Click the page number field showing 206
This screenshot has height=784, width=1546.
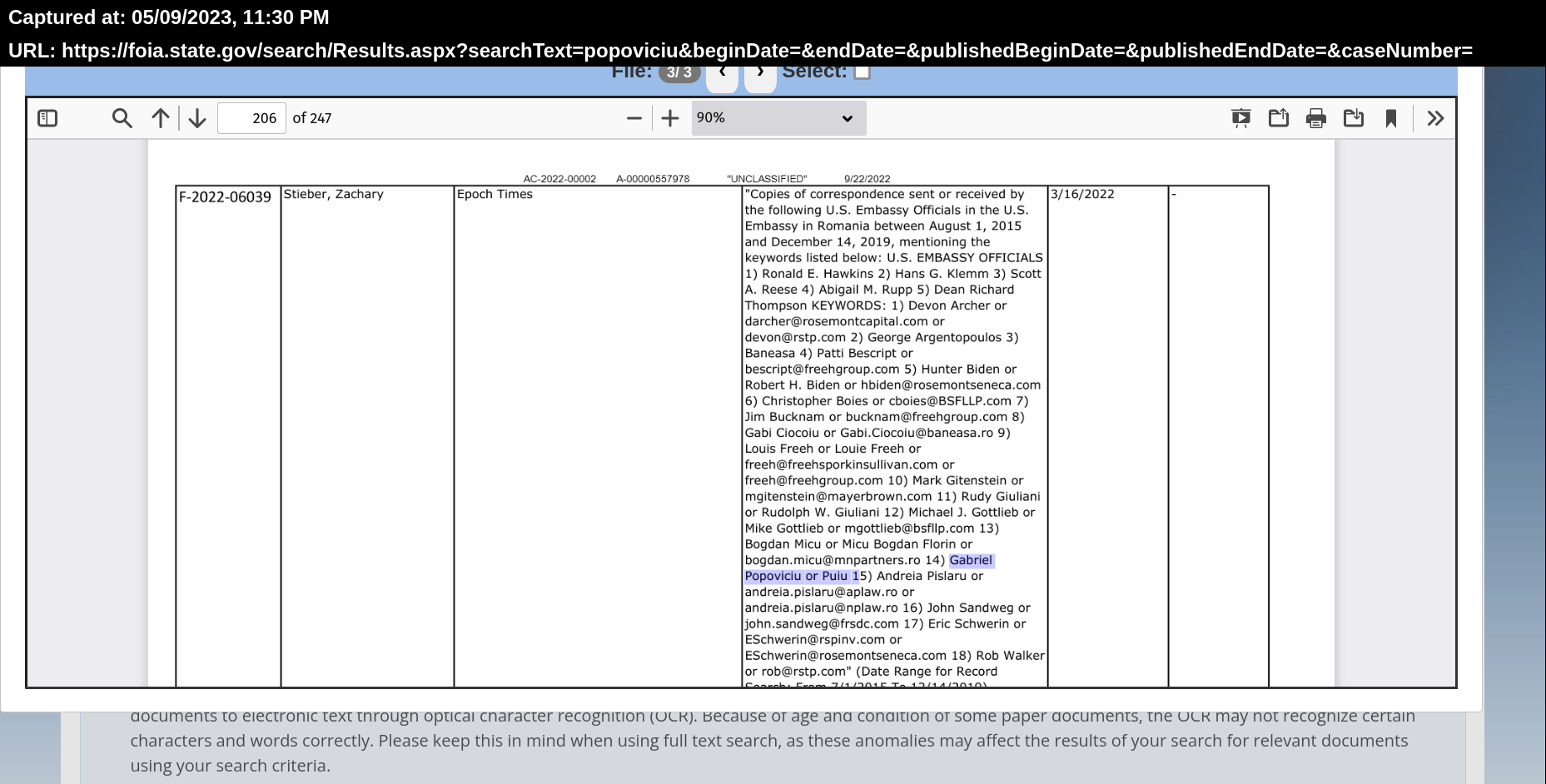(252, 118)
